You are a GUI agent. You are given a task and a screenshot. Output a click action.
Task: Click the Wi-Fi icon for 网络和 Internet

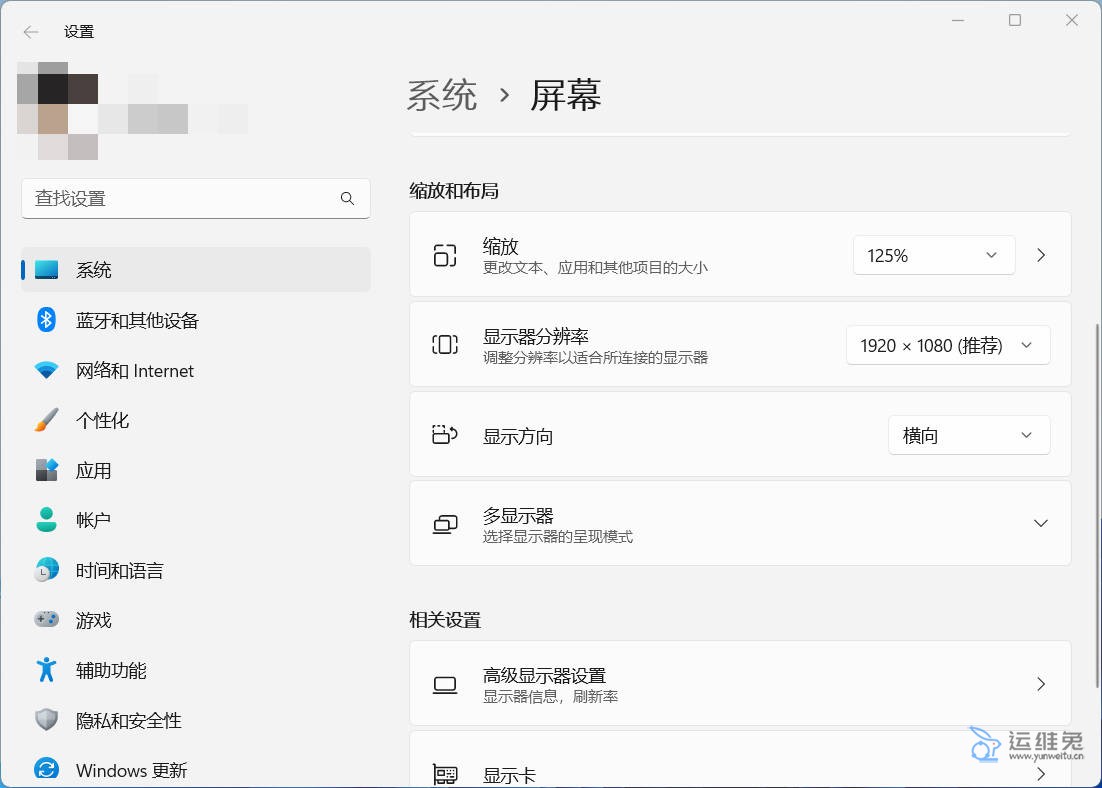[x=46, y=371]
